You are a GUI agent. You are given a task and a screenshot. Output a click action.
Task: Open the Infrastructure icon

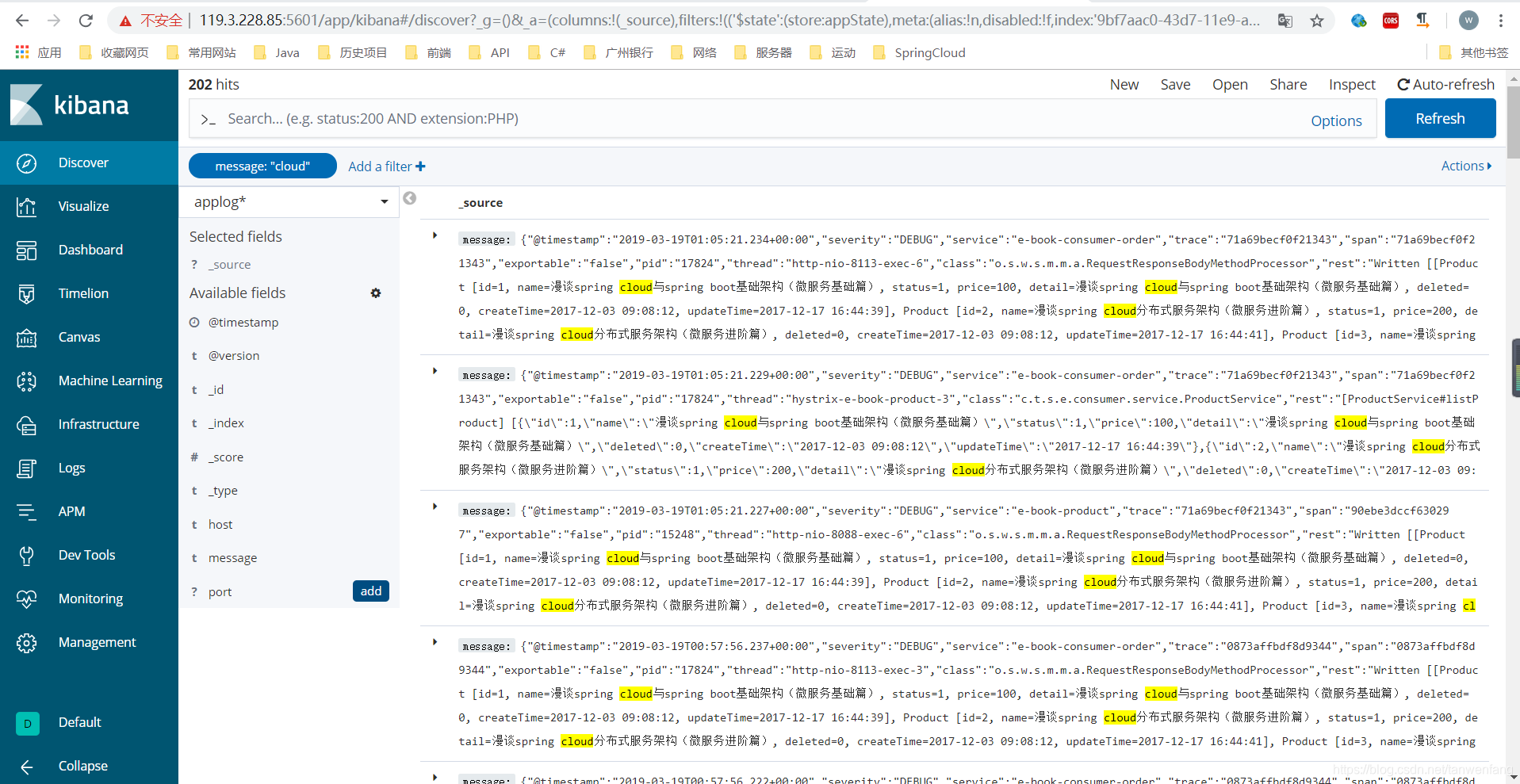[x=26, y=425]
